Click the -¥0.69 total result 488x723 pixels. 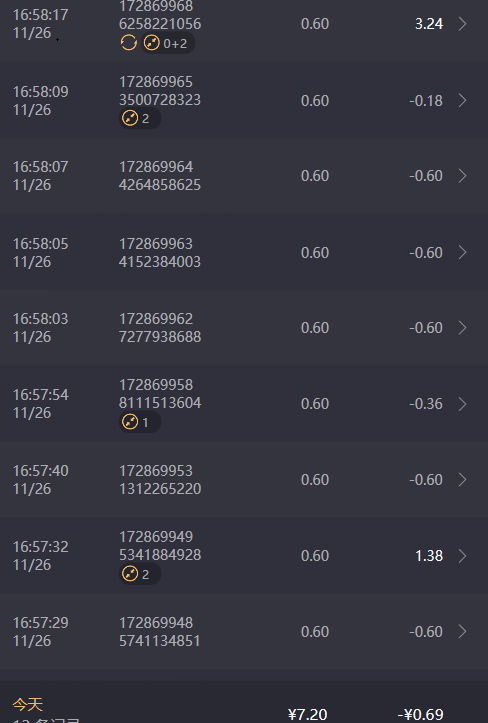coord(421,714)
